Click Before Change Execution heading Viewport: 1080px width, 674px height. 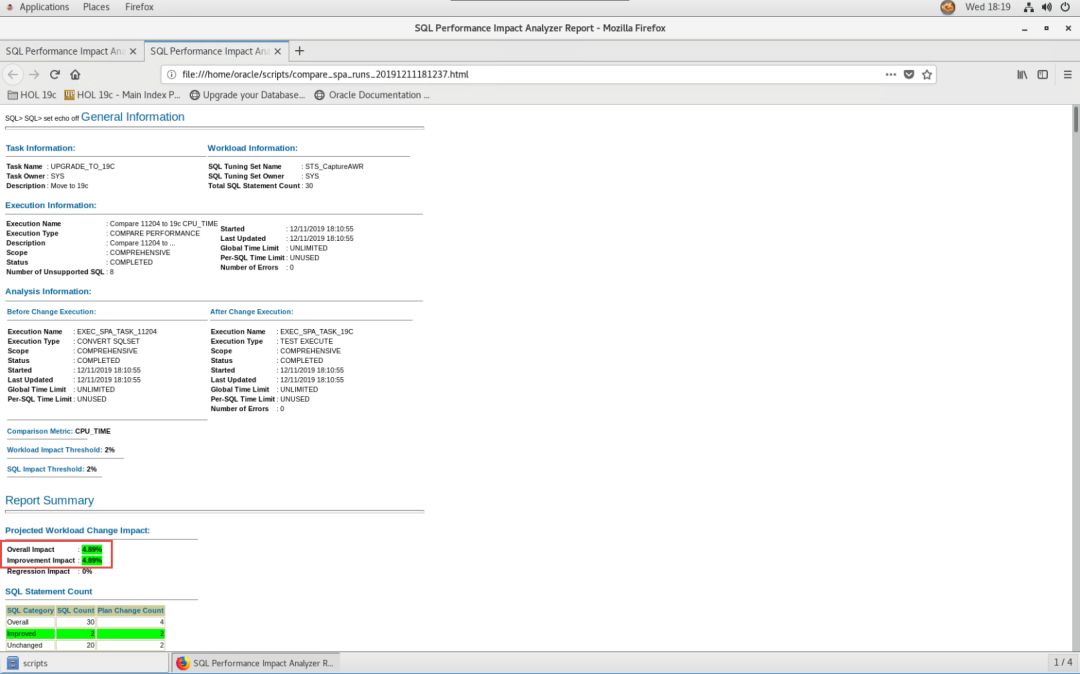(51, 311)
